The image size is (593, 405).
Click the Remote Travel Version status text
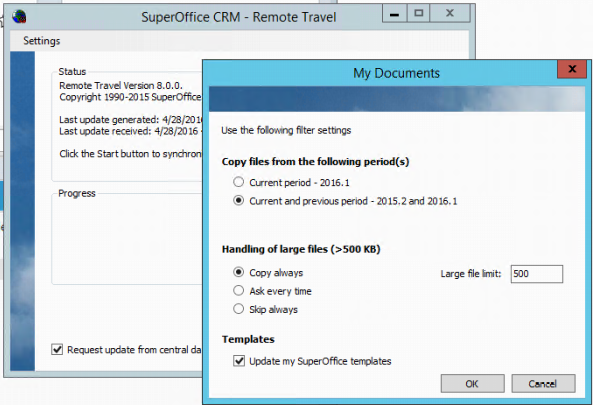[x=121, y=85]
